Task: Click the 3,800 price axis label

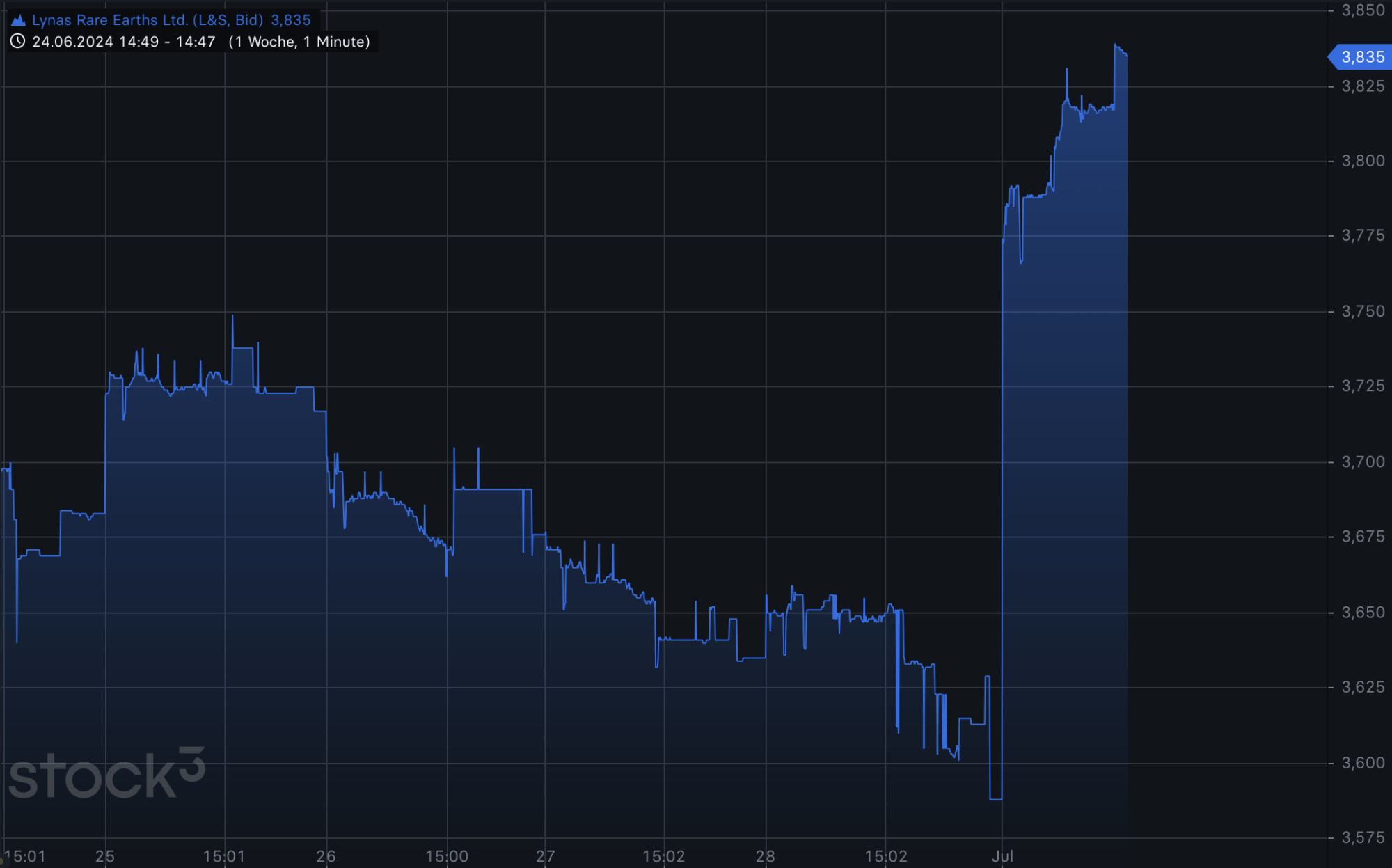Action: pyautogui.click(x=1363, y=161)
